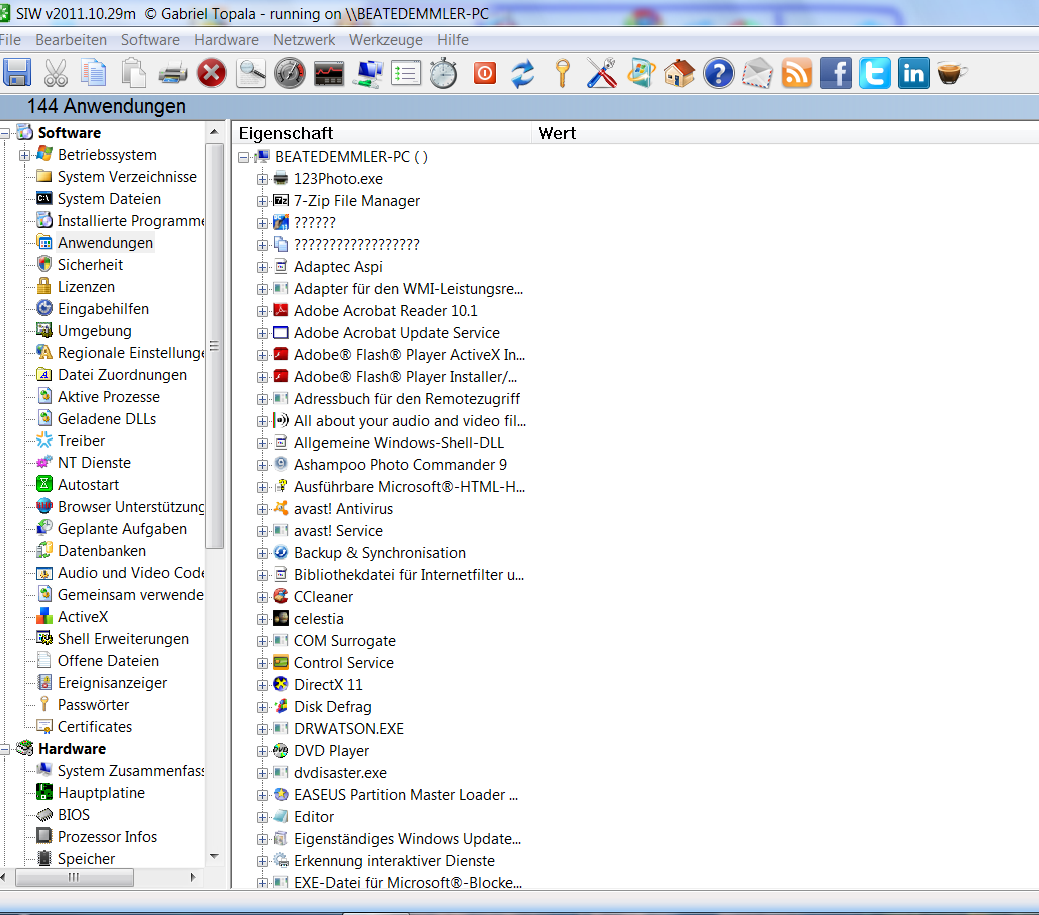
Task: Click the coffee cup donate icon
Action: [x=952, y=73]
